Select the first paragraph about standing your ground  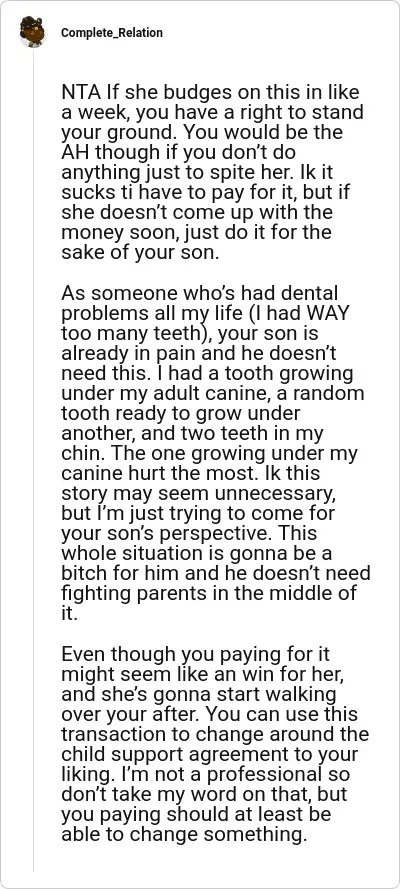pyautogui.click(x=212, y=173)
